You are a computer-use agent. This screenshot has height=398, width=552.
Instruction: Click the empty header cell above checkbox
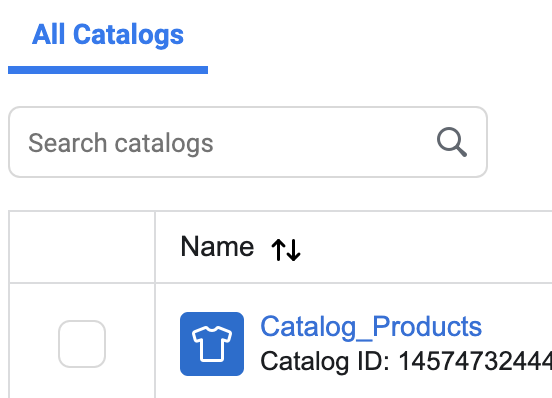82,247
